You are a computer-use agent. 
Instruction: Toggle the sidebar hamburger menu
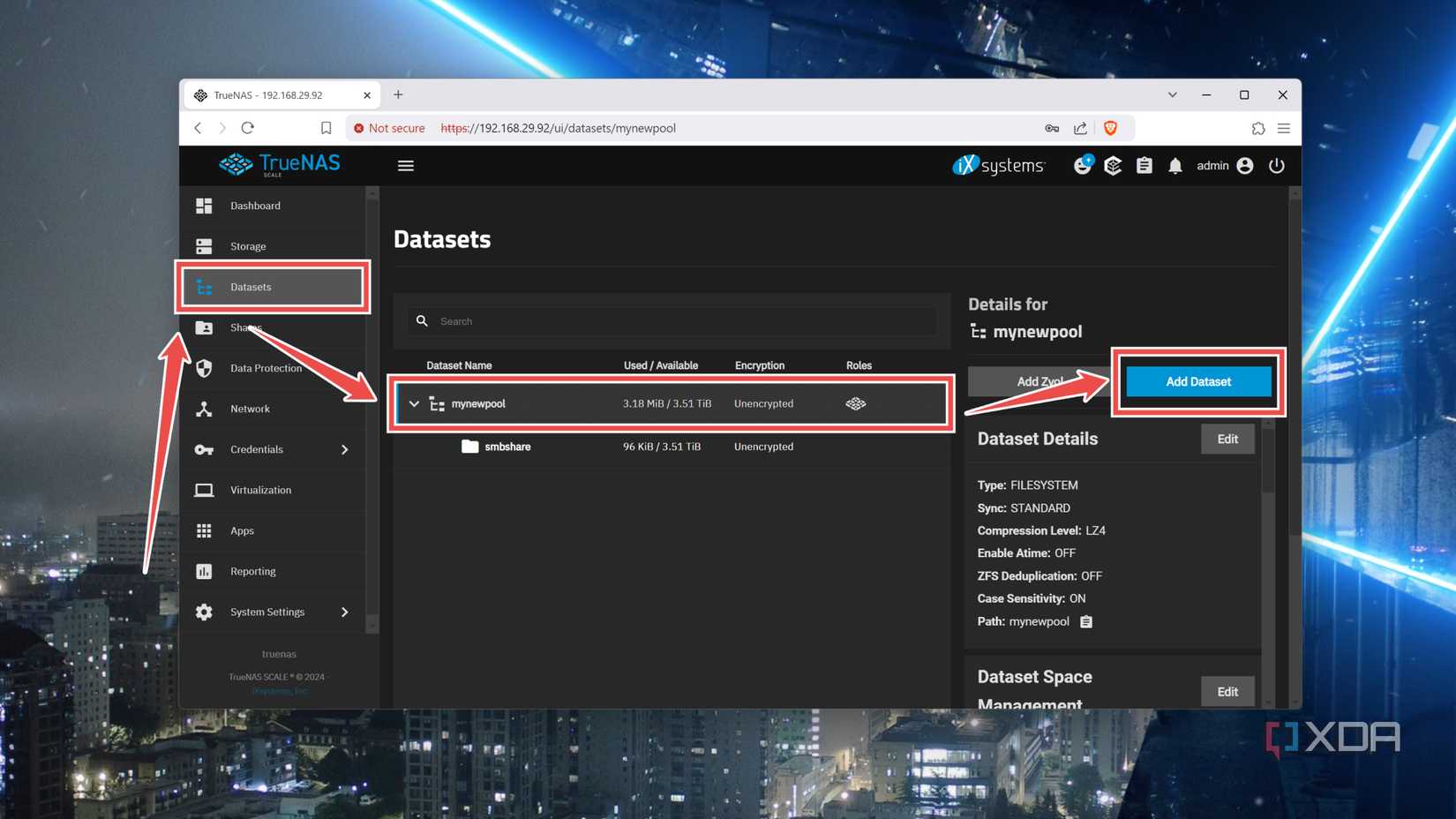click(405, 165)
